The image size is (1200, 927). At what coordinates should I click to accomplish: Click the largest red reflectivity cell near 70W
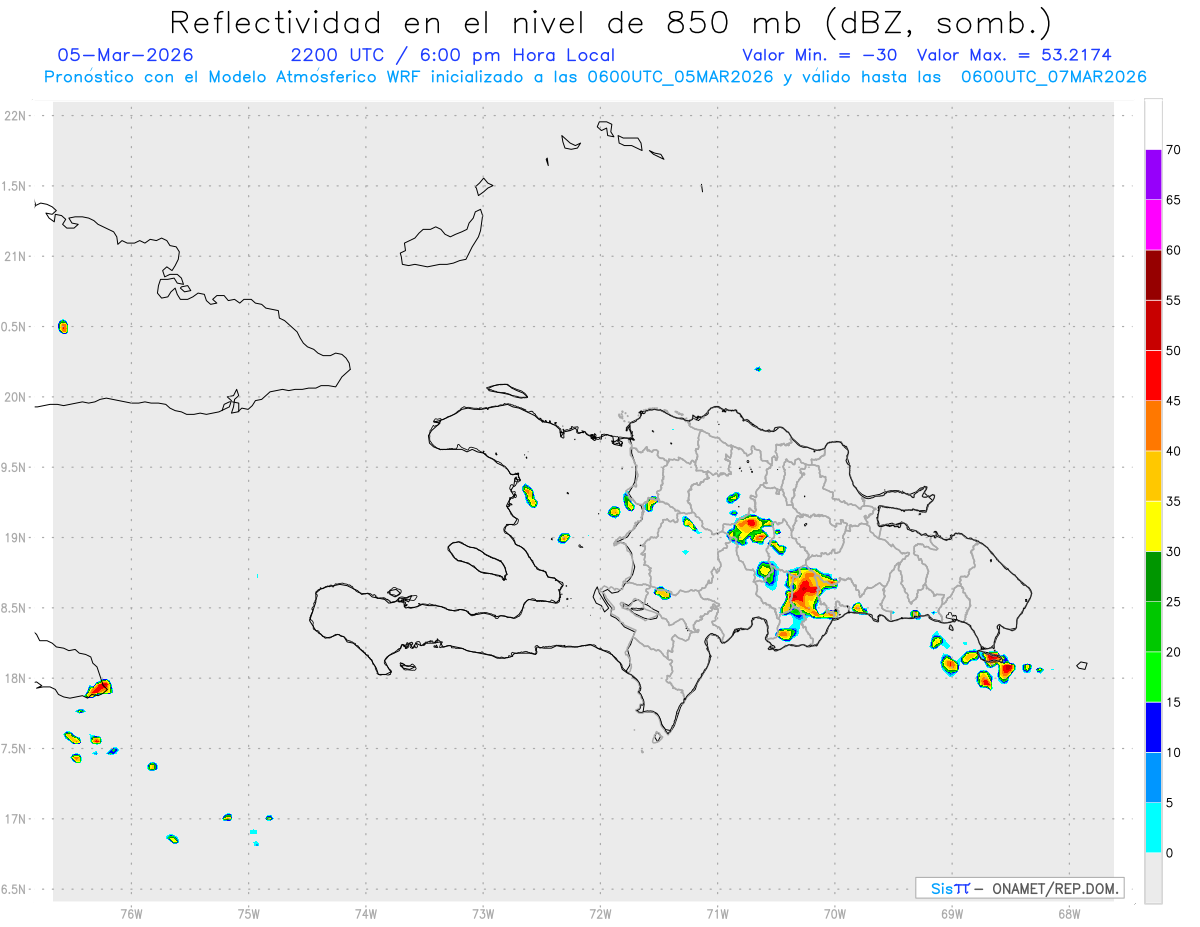click(806, 592)
